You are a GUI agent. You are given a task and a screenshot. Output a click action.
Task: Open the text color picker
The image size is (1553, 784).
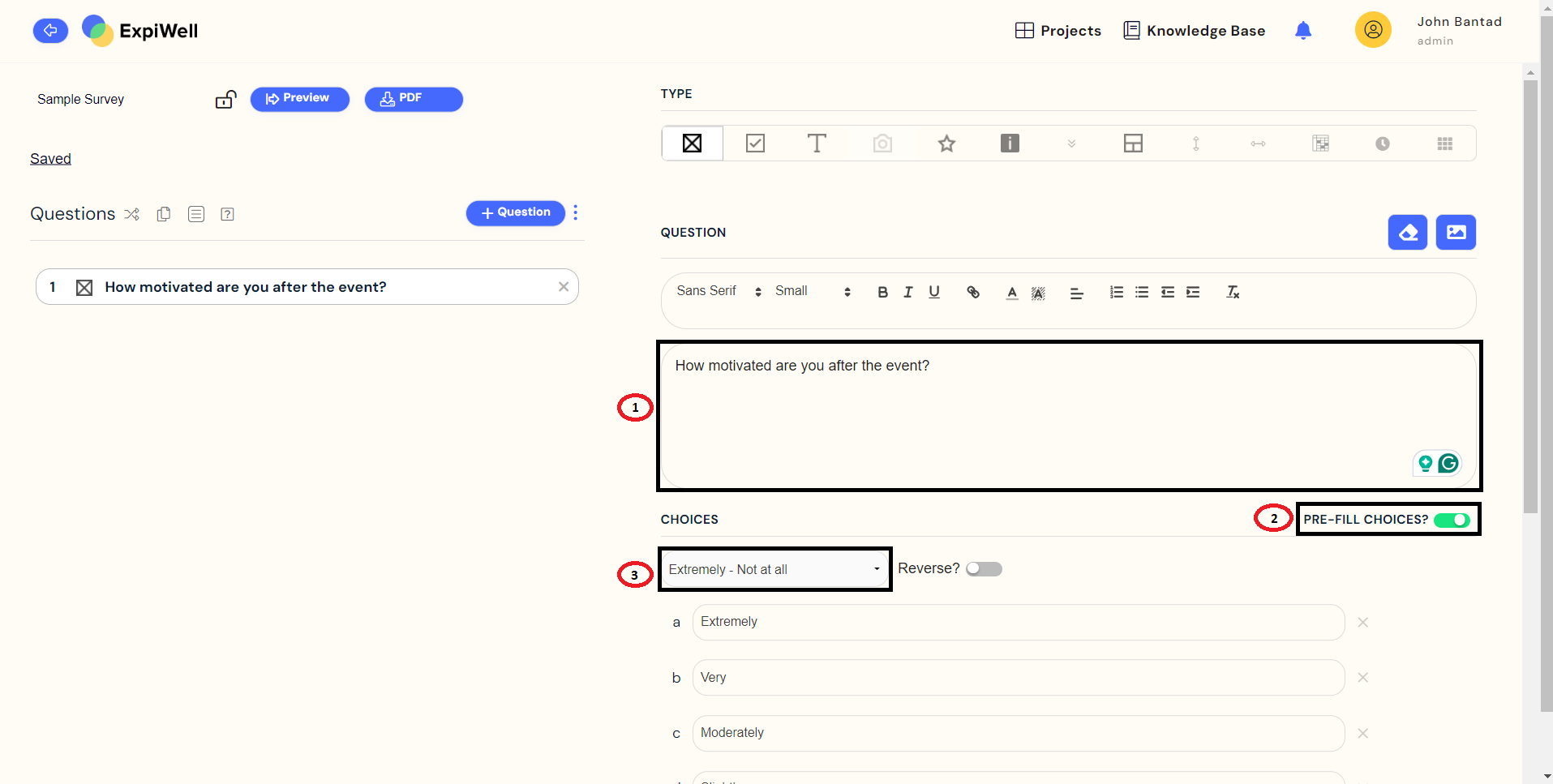pos(1011,292)
